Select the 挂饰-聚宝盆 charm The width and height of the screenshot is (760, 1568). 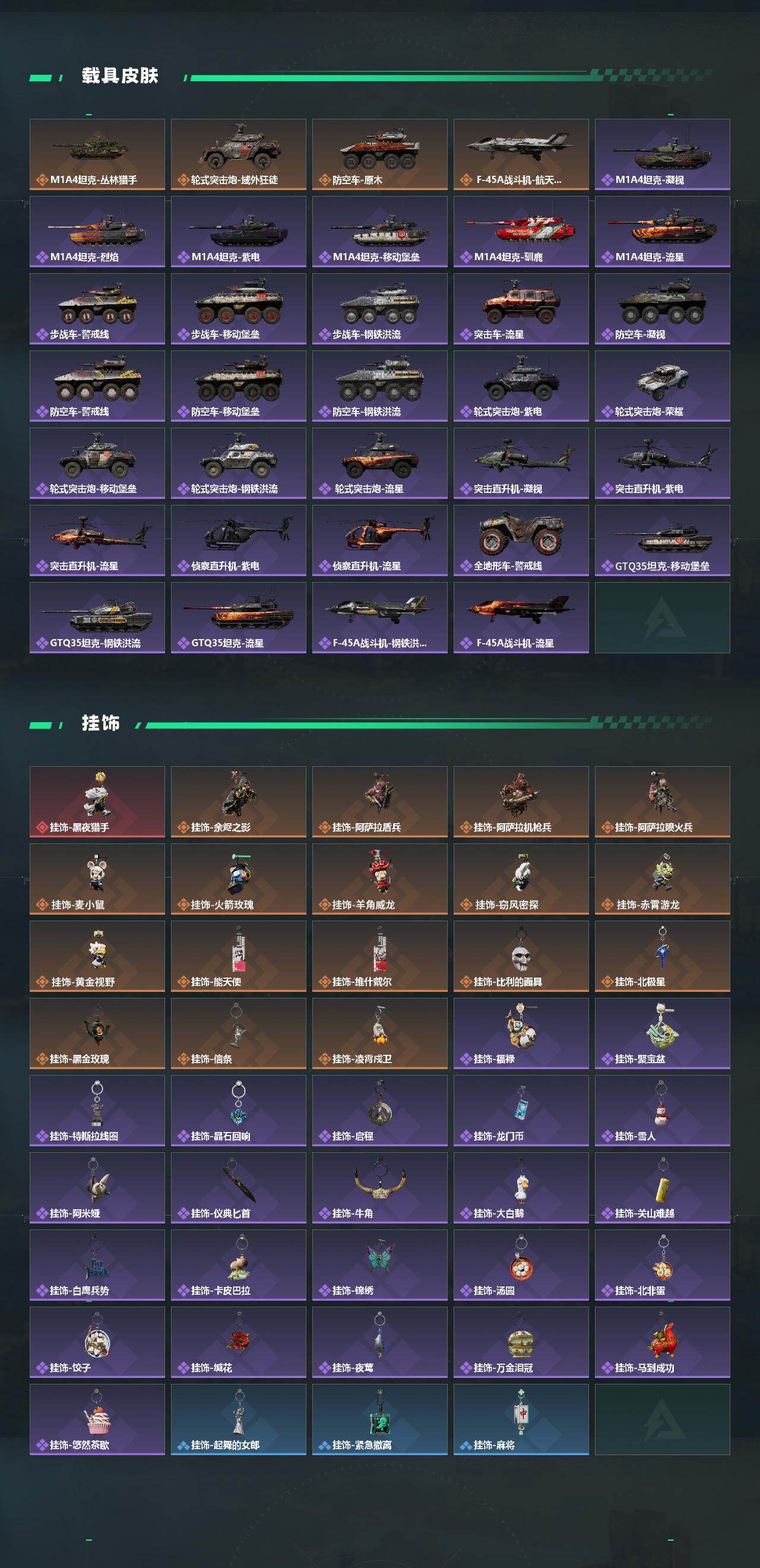[x=662, y=1033]
